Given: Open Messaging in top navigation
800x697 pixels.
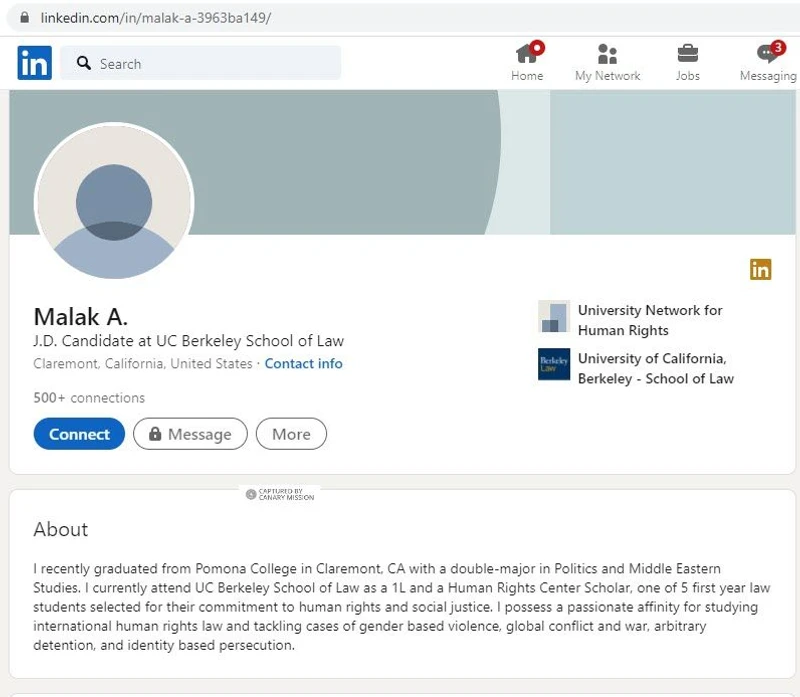Looking at the screenshot, I should (768, 62).
